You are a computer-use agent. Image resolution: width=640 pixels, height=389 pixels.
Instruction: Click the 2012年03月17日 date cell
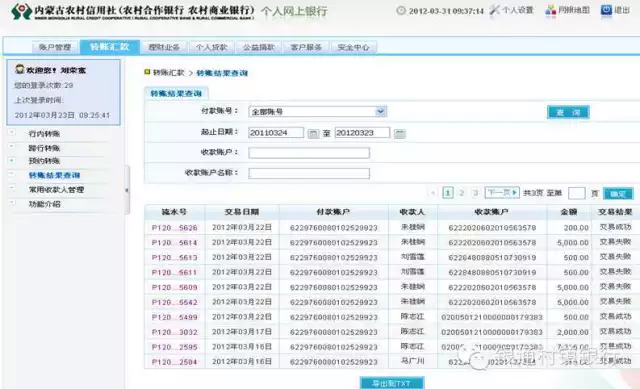click(242, 332)
